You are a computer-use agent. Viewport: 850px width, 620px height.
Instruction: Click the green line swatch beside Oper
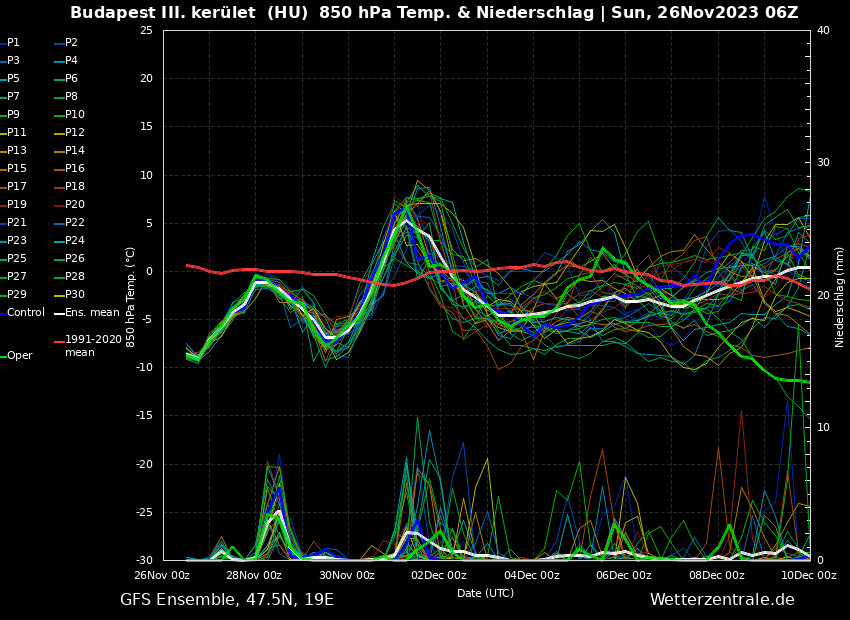[x=3, y=356]
